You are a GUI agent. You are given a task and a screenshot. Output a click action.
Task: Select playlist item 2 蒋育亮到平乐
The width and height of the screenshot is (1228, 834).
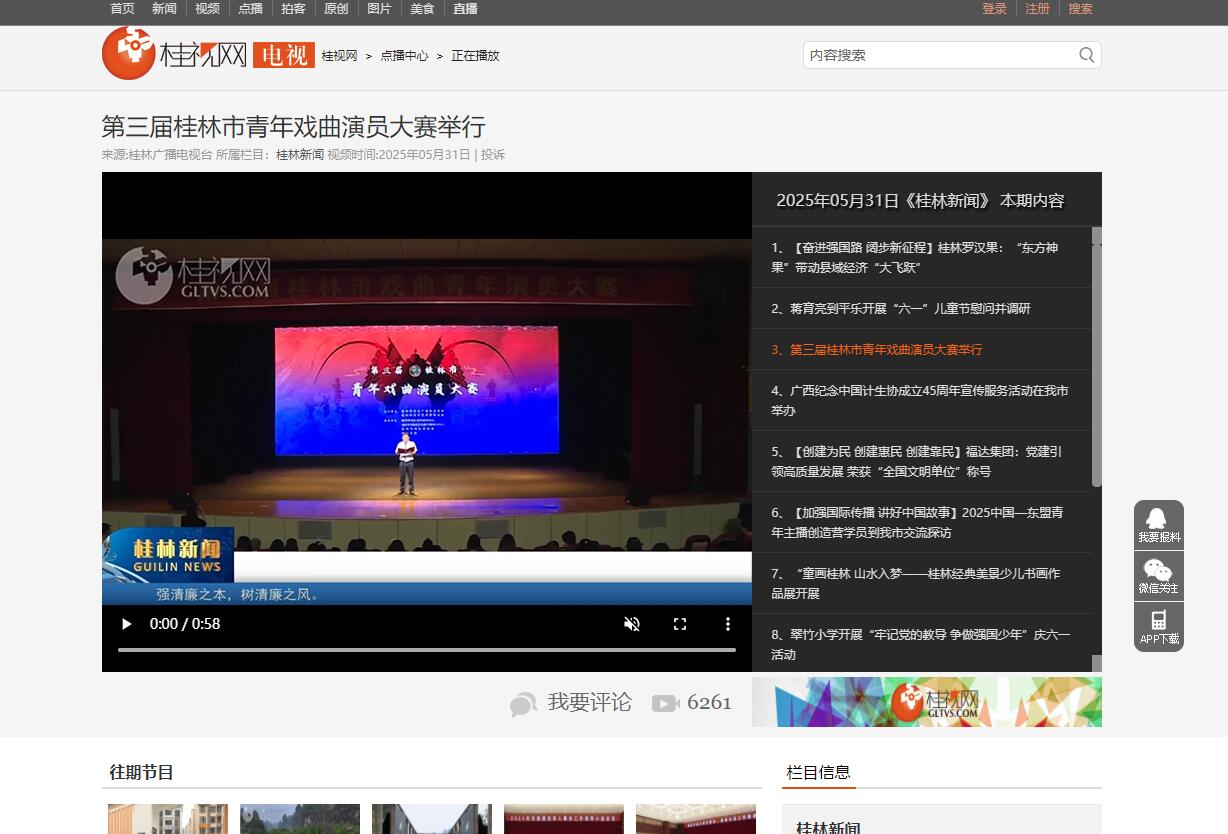point(900,309)
